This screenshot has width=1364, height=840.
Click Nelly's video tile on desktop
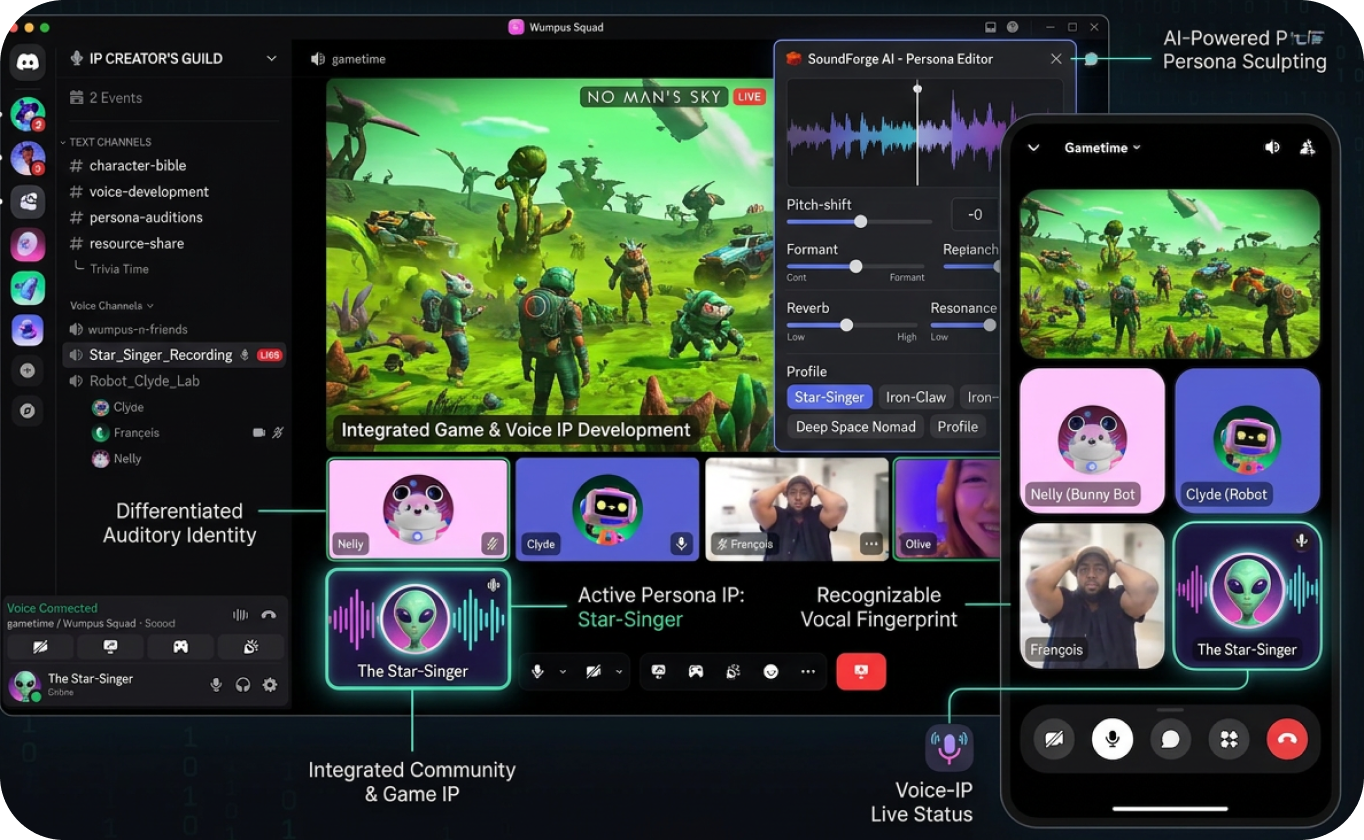pos(418,509)
